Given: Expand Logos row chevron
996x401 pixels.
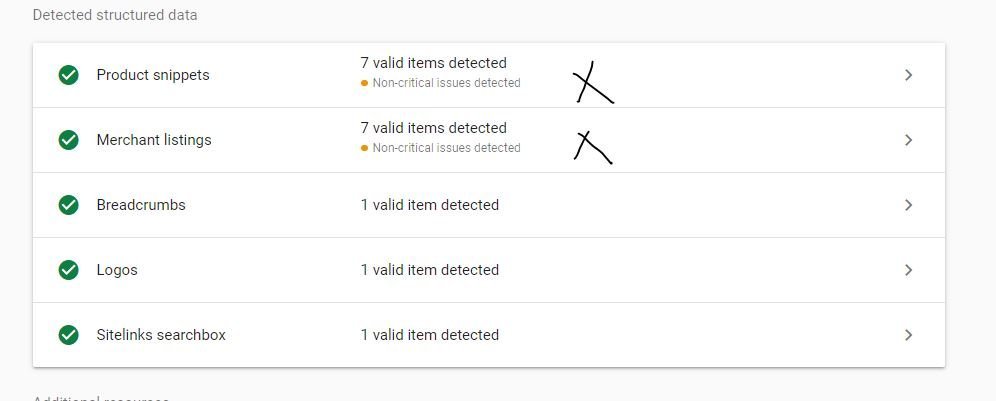Looking at the screenshot, I should [x=908, y=269].
